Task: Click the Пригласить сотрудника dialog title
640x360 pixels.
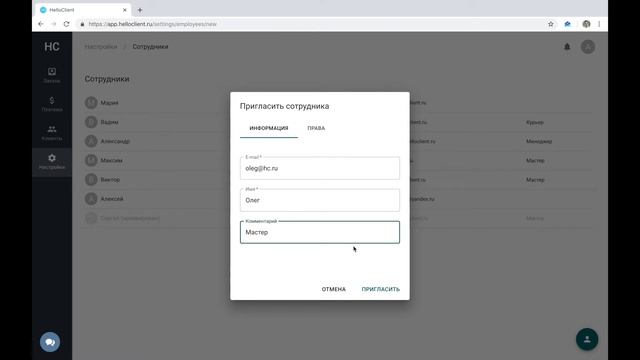Action: pyautogui.click(x=284, y=106)
